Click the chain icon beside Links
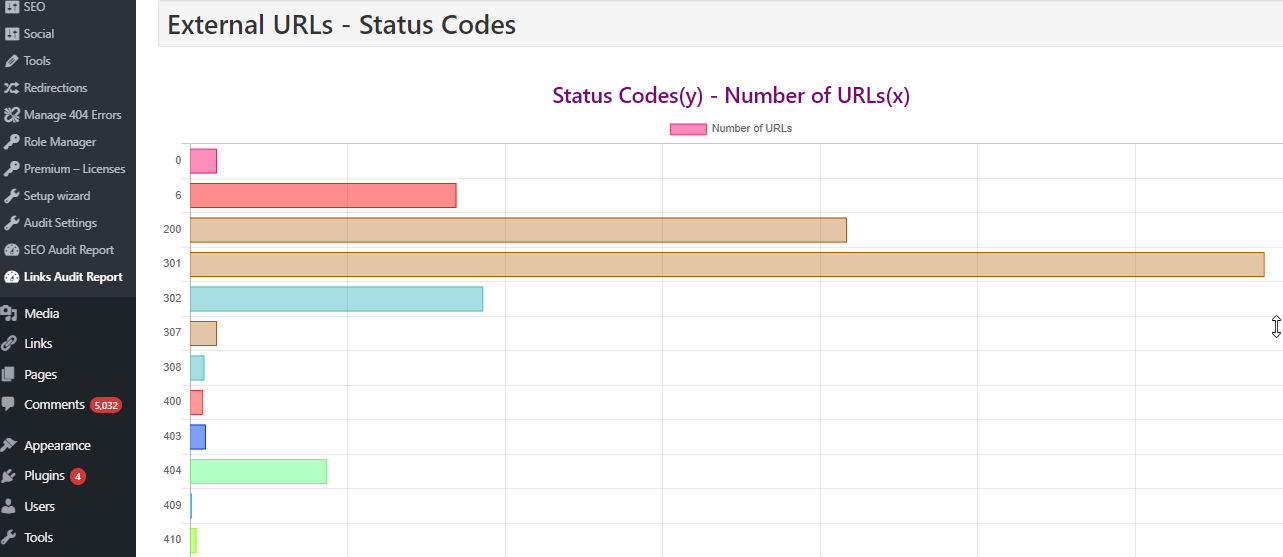This screenshot has width=1283, height=557. tap(9, 343)
